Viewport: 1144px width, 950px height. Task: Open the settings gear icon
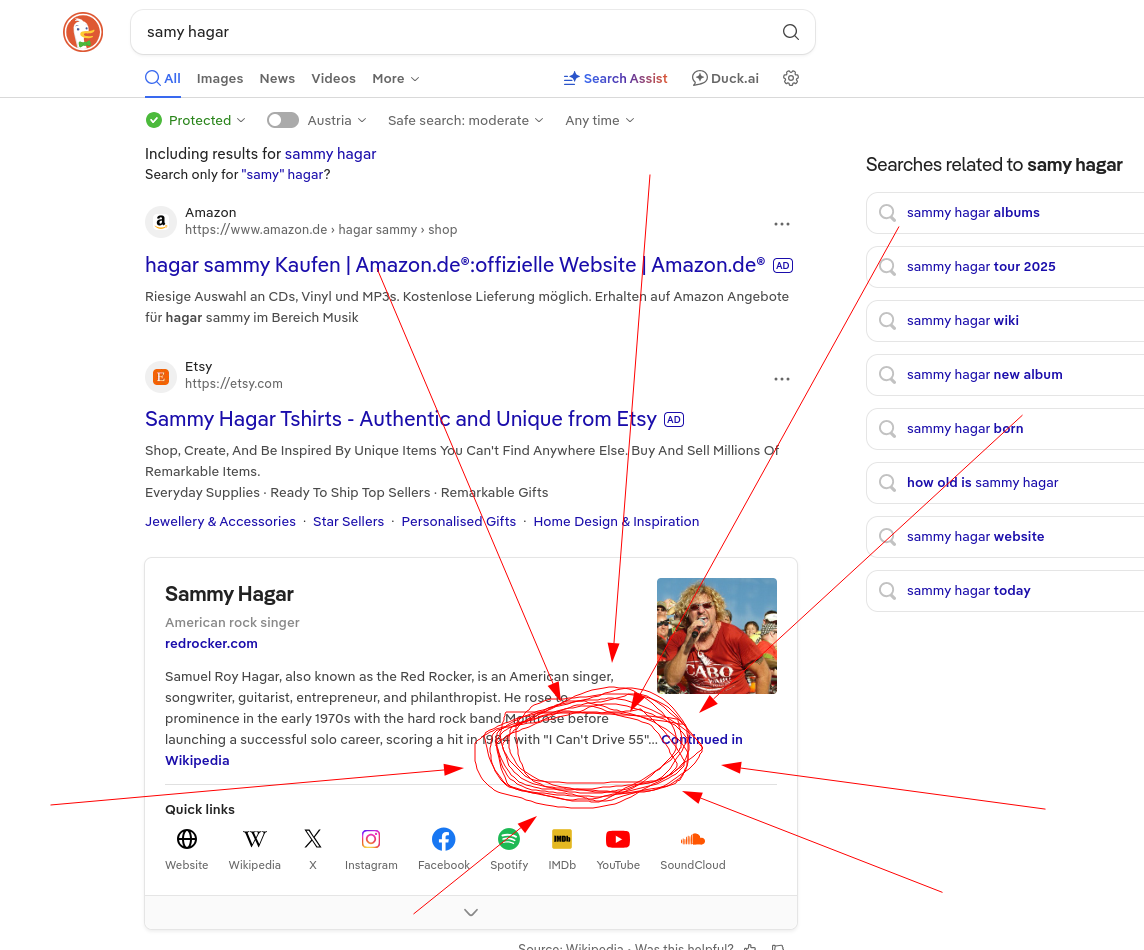click(x=791, y=78)
